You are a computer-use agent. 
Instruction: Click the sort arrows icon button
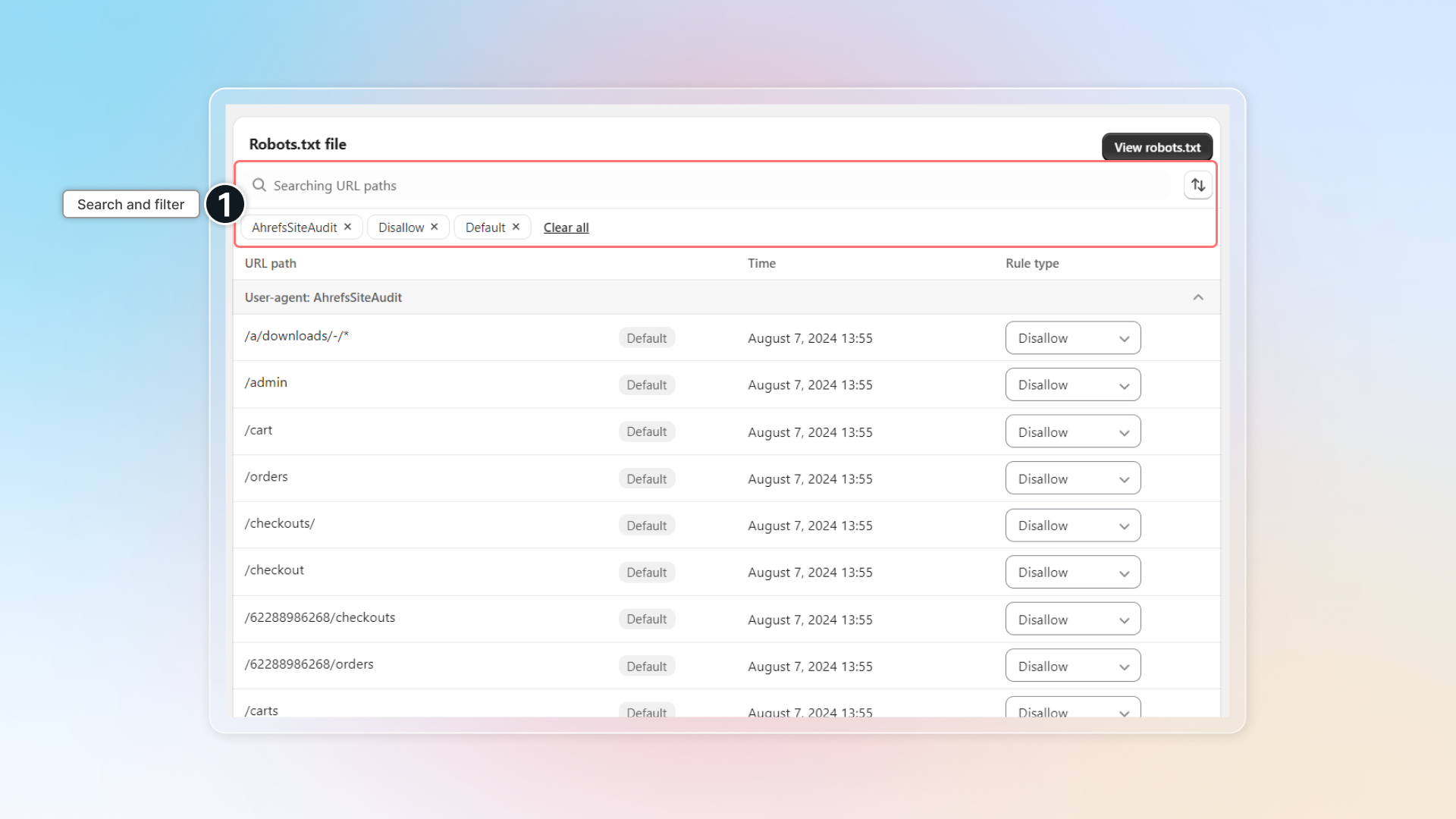(1197, 185)
